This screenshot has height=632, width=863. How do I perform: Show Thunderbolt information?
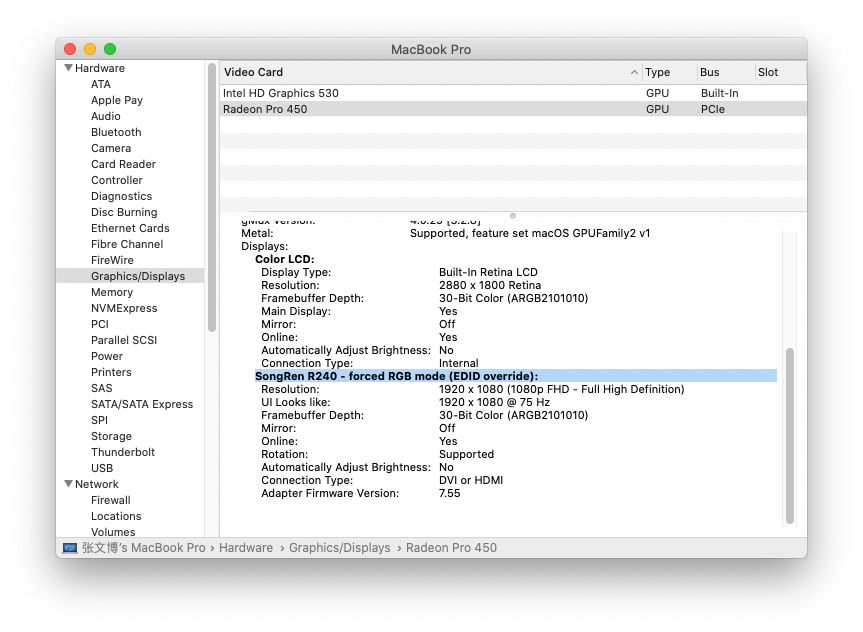[x=123, y=452]
